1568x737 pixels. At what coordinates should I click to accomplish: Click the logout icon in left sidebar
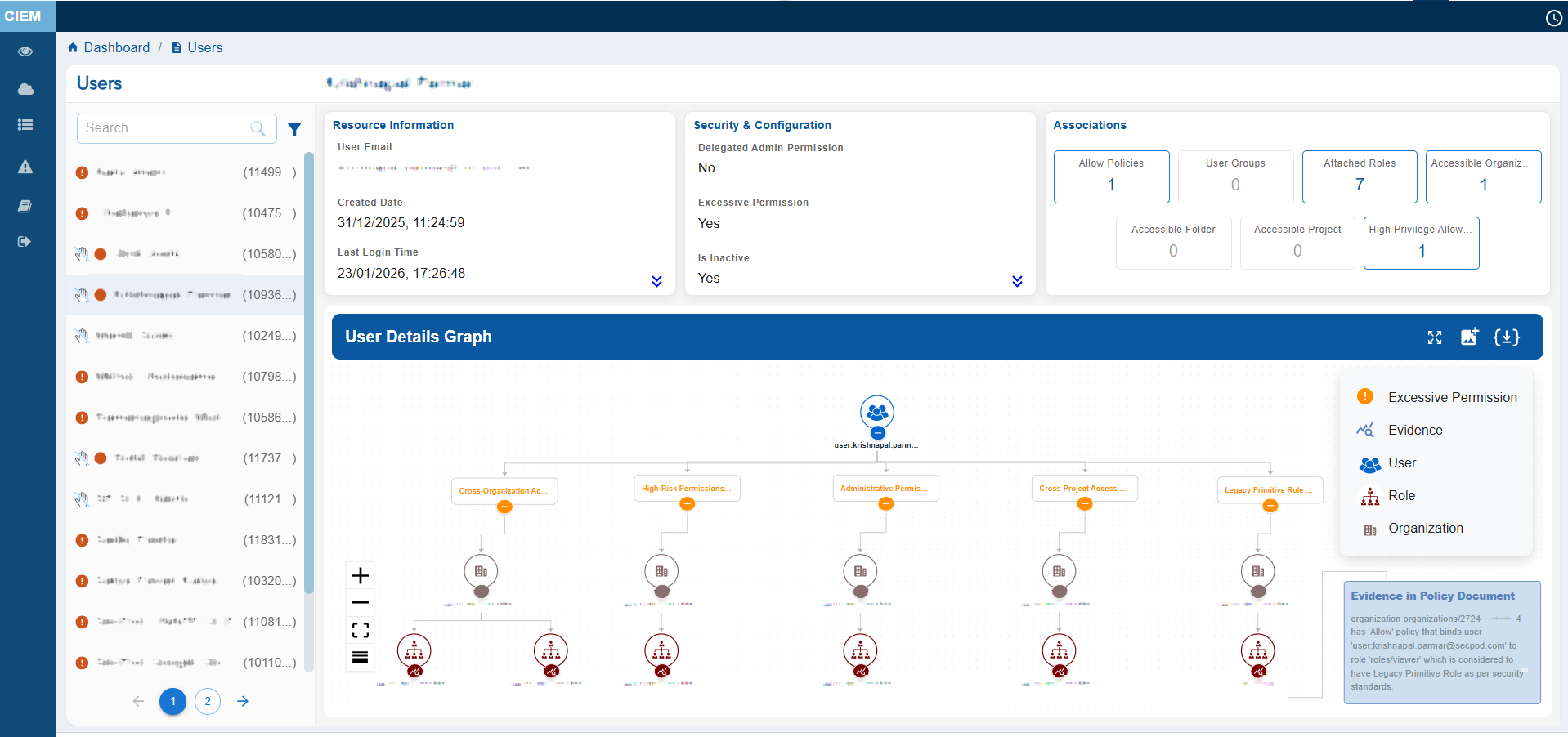pyautogui.click(x=25, y=241)
